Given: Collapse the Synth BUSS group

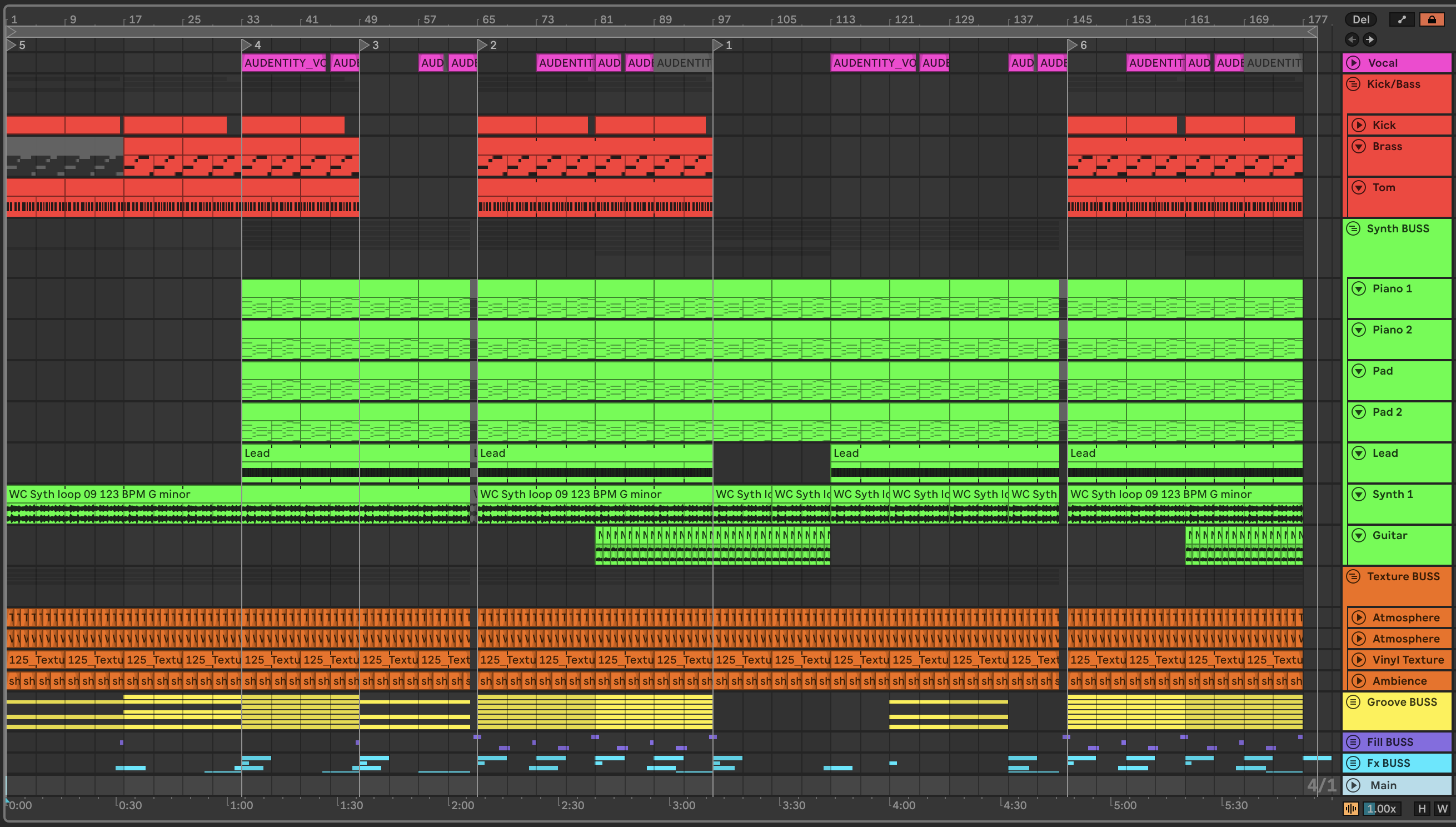Looking at the screenshot, I should click(1353, 228).
